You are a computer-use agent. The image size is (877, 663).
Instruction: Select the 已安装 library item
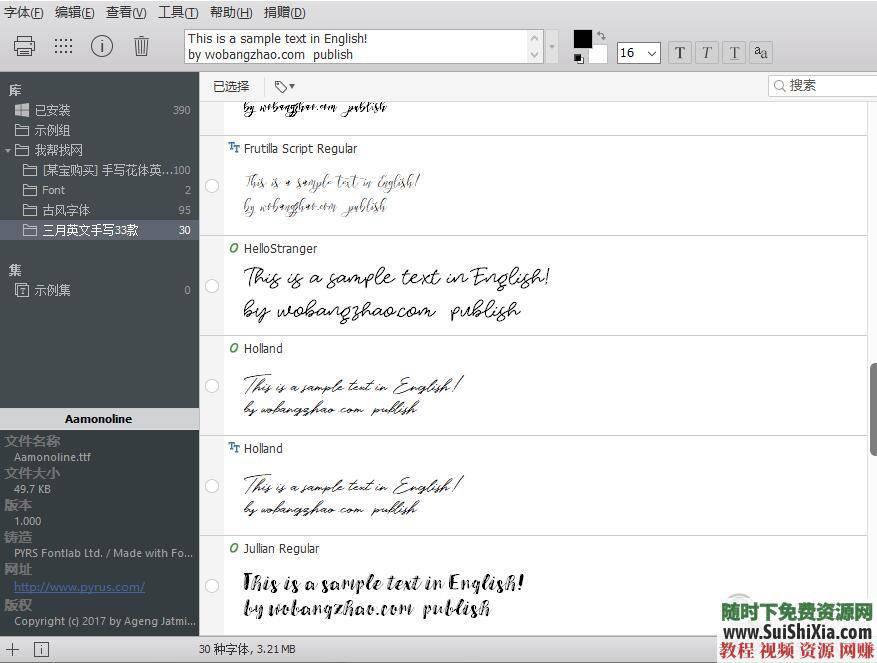[x=100, y=110]
